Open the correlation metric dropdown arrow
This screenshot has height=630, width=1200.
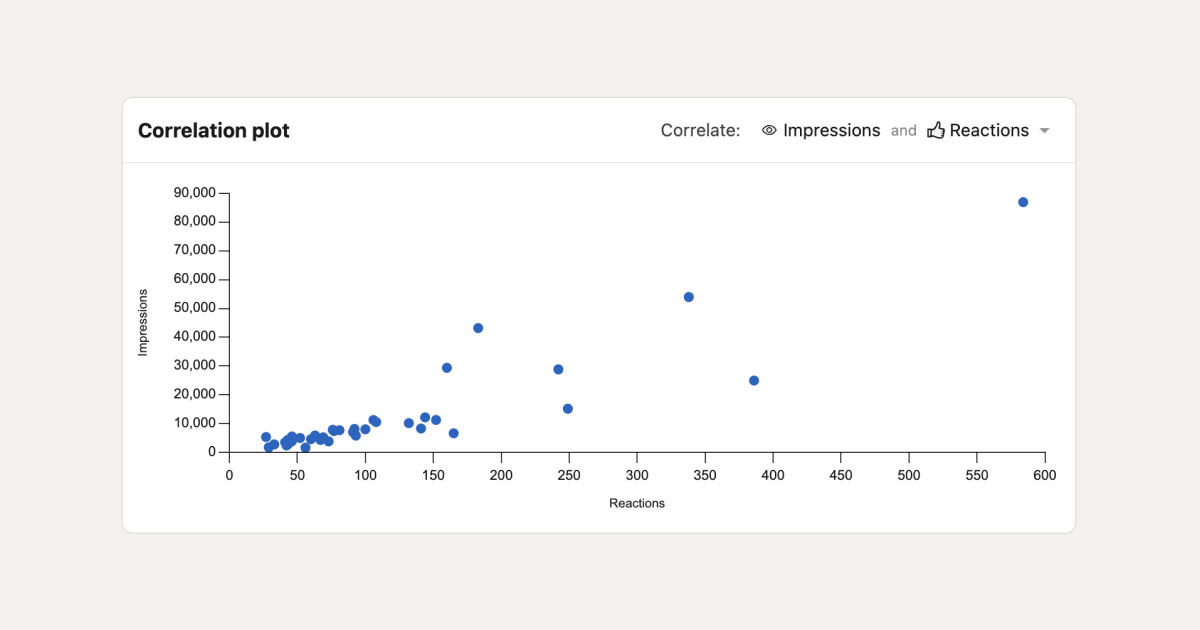[x=1045, y=131]
